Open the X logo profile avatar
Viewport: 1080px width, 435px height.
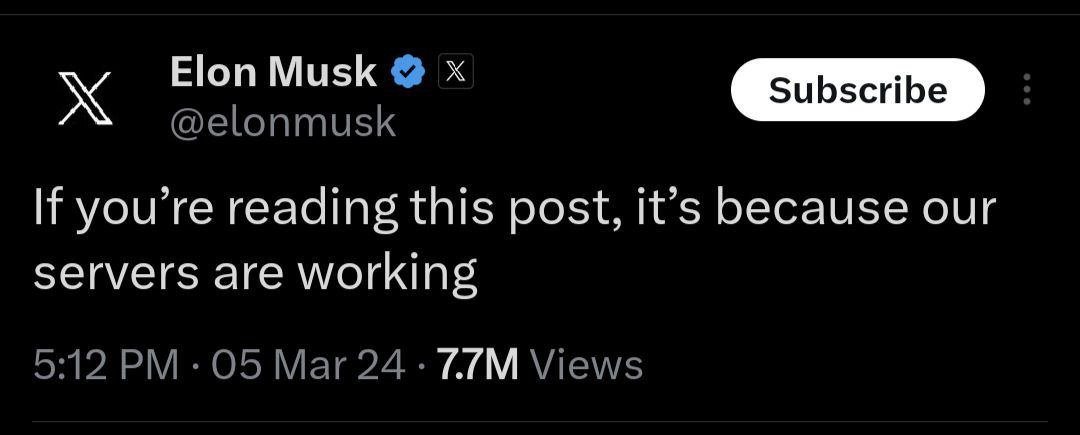(x=85, y=98)
